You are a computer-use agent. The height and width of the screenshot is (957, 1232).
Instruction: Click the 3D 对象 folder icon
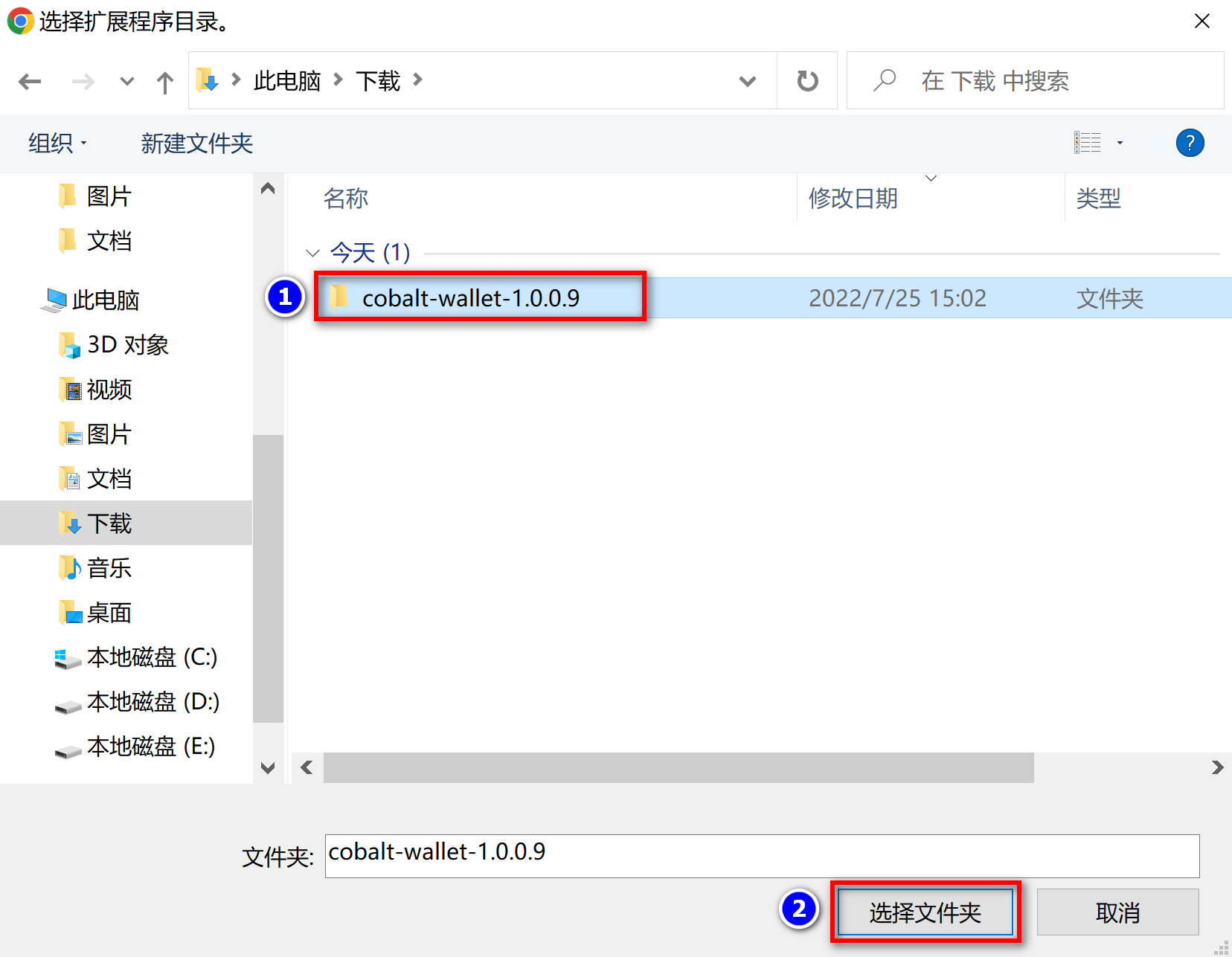click(x=69, y=345)
